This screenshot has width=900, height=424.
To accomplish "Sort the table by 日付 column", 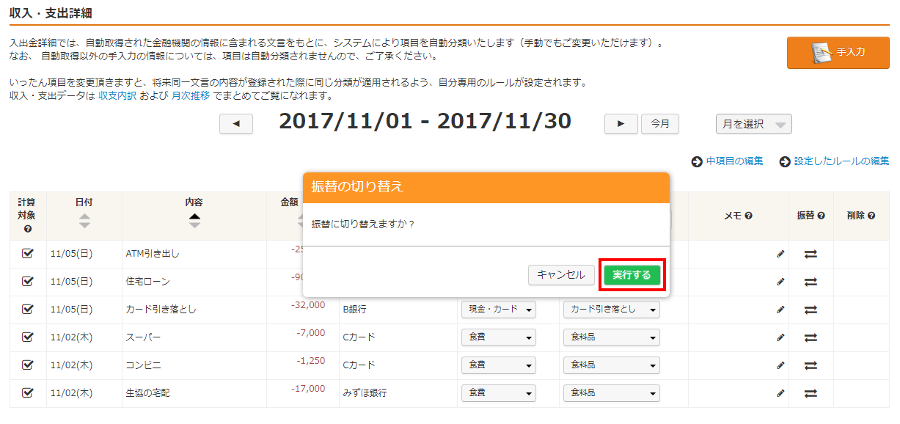I will click(84, 221).
